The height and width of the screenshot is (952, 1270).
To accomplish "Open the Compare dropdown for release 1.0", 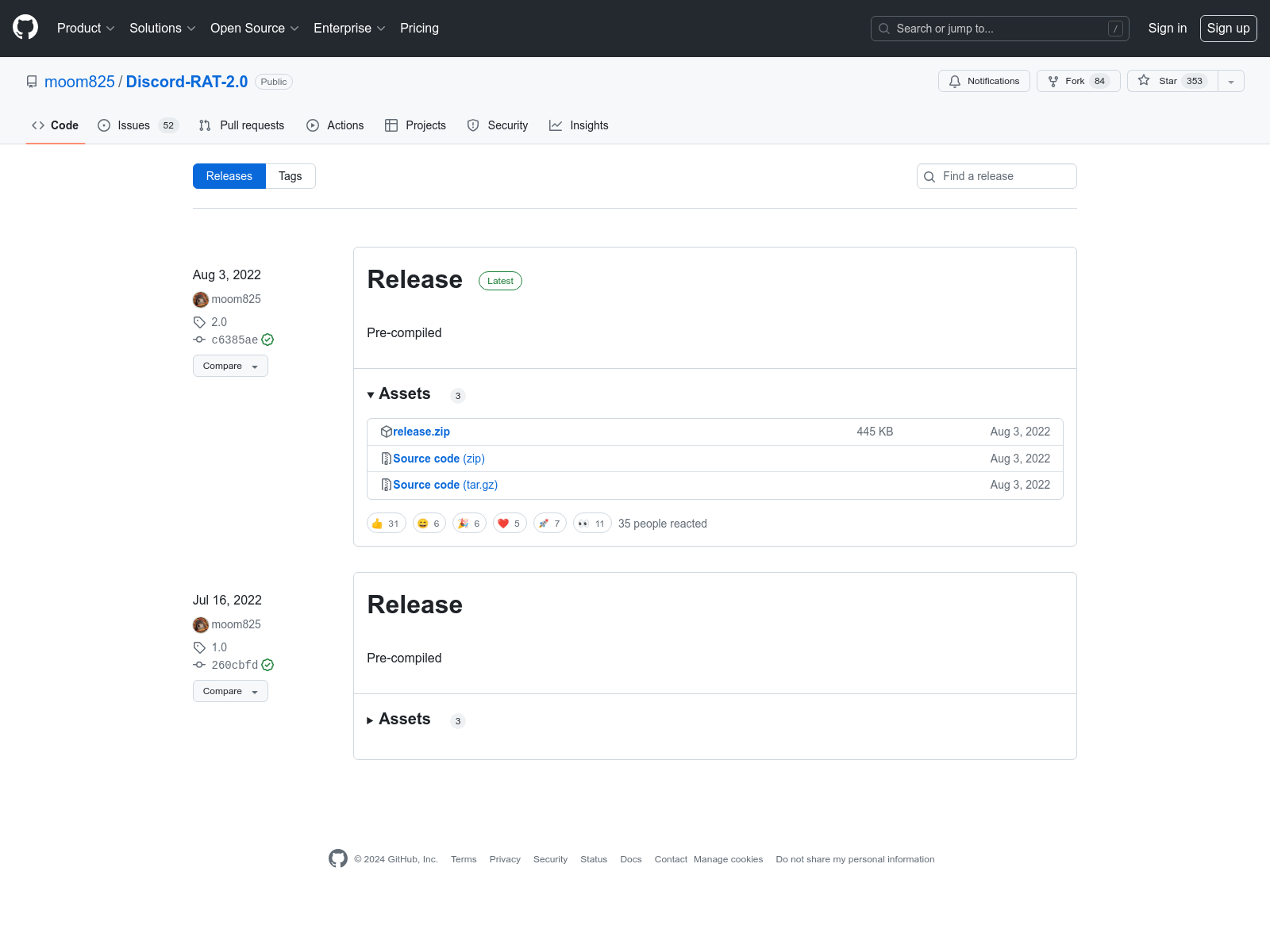I will coord(230,691).
